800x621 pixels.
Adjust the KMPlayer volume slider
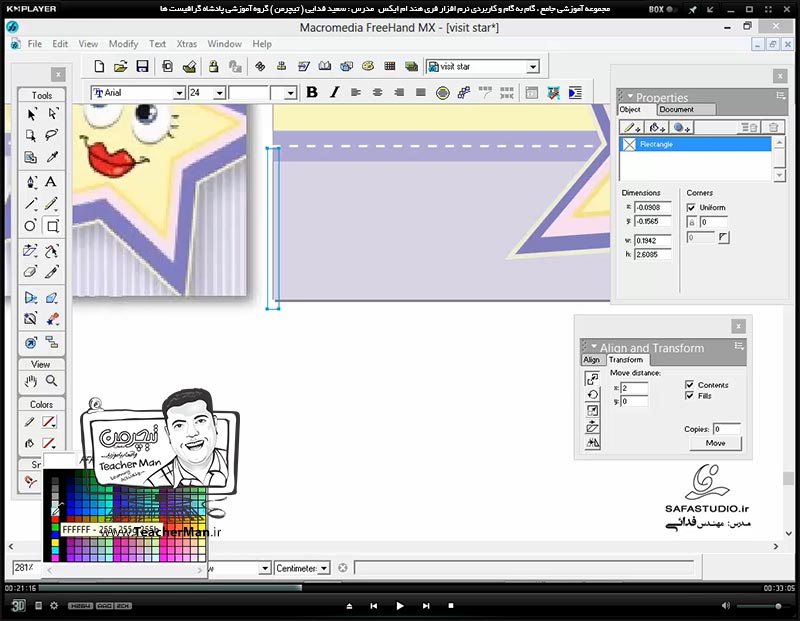(x=762, y=606)
